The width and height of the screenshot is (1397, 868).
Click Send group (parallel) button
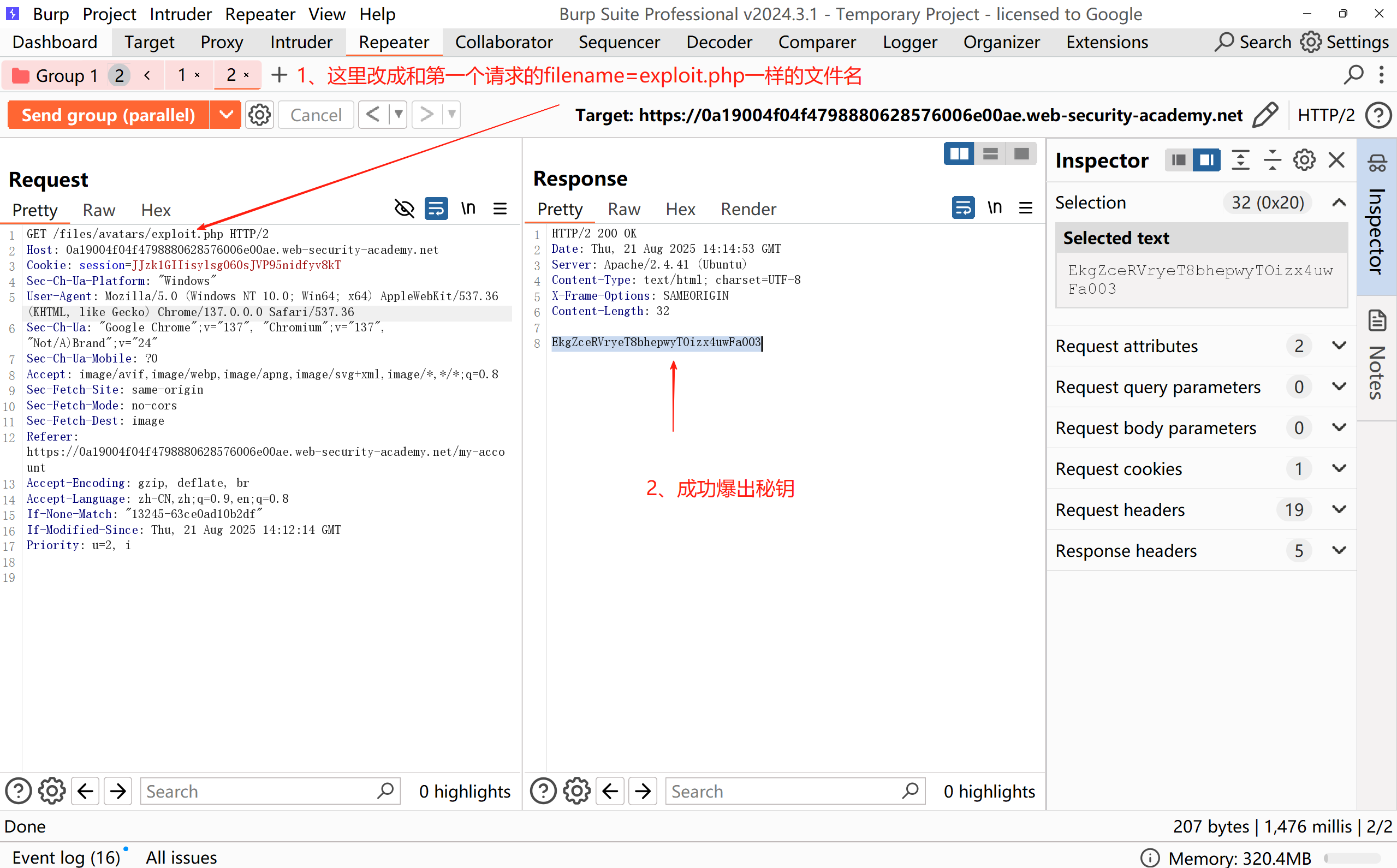coord(109,115)
